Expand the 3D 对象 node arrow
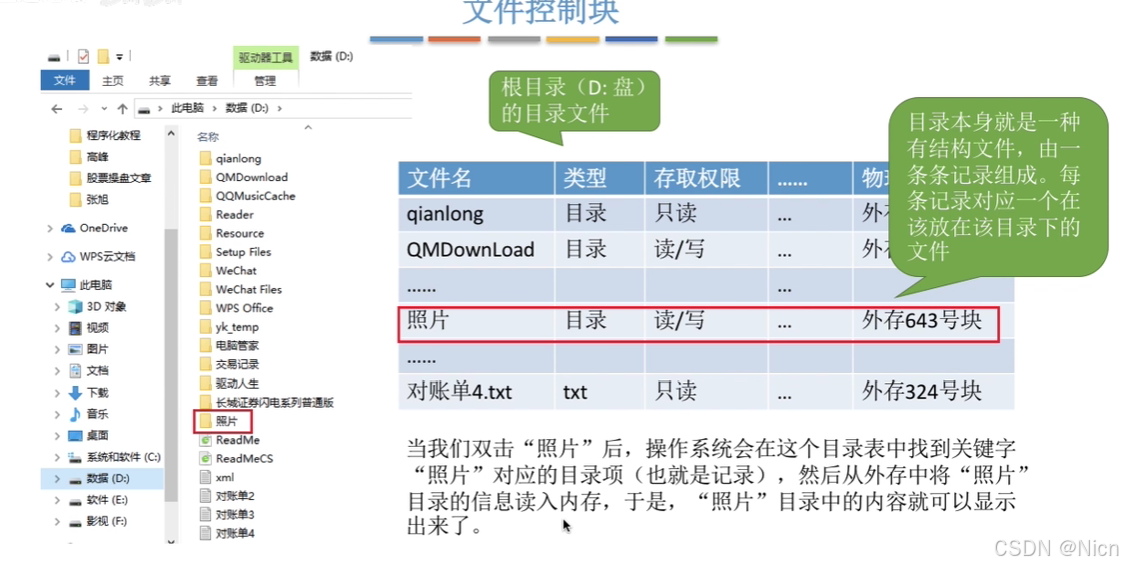This screenshot has height=568, width=1123. [57, 307]
